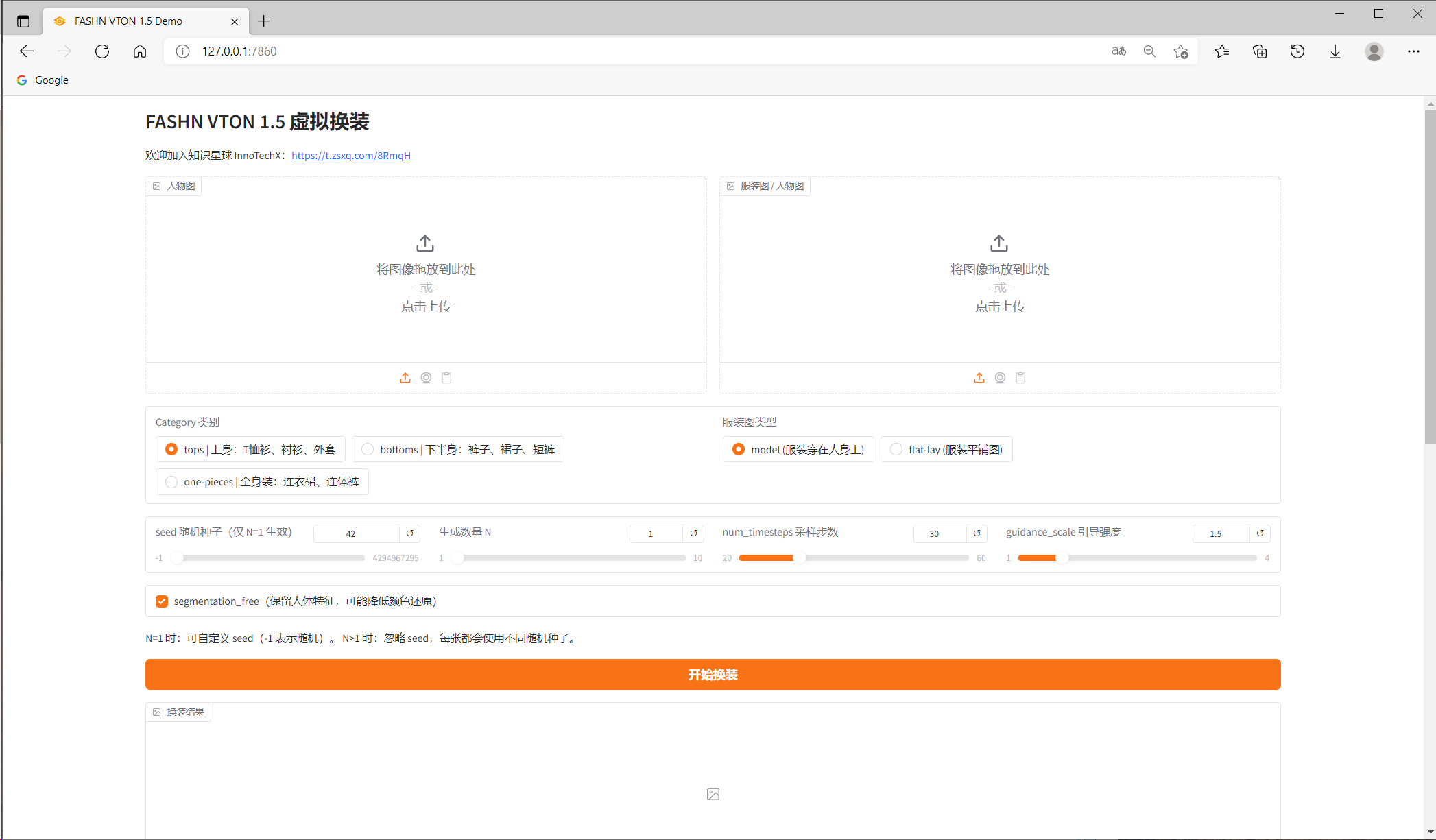Open browser Settings and more menu
1436x840 pixels.
click(1413, 51)
